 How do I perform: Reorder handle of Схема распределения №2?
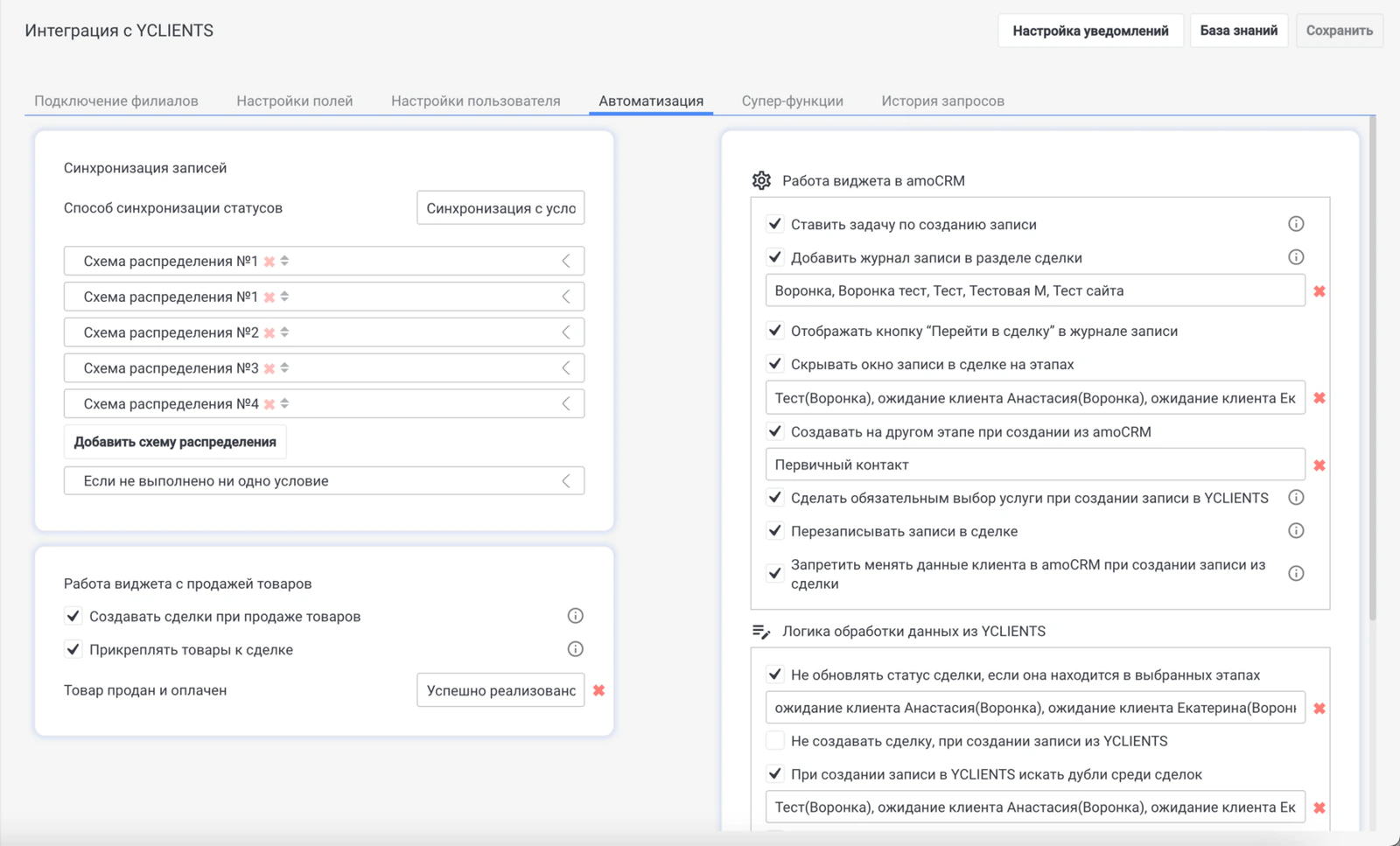coord(284,332)
